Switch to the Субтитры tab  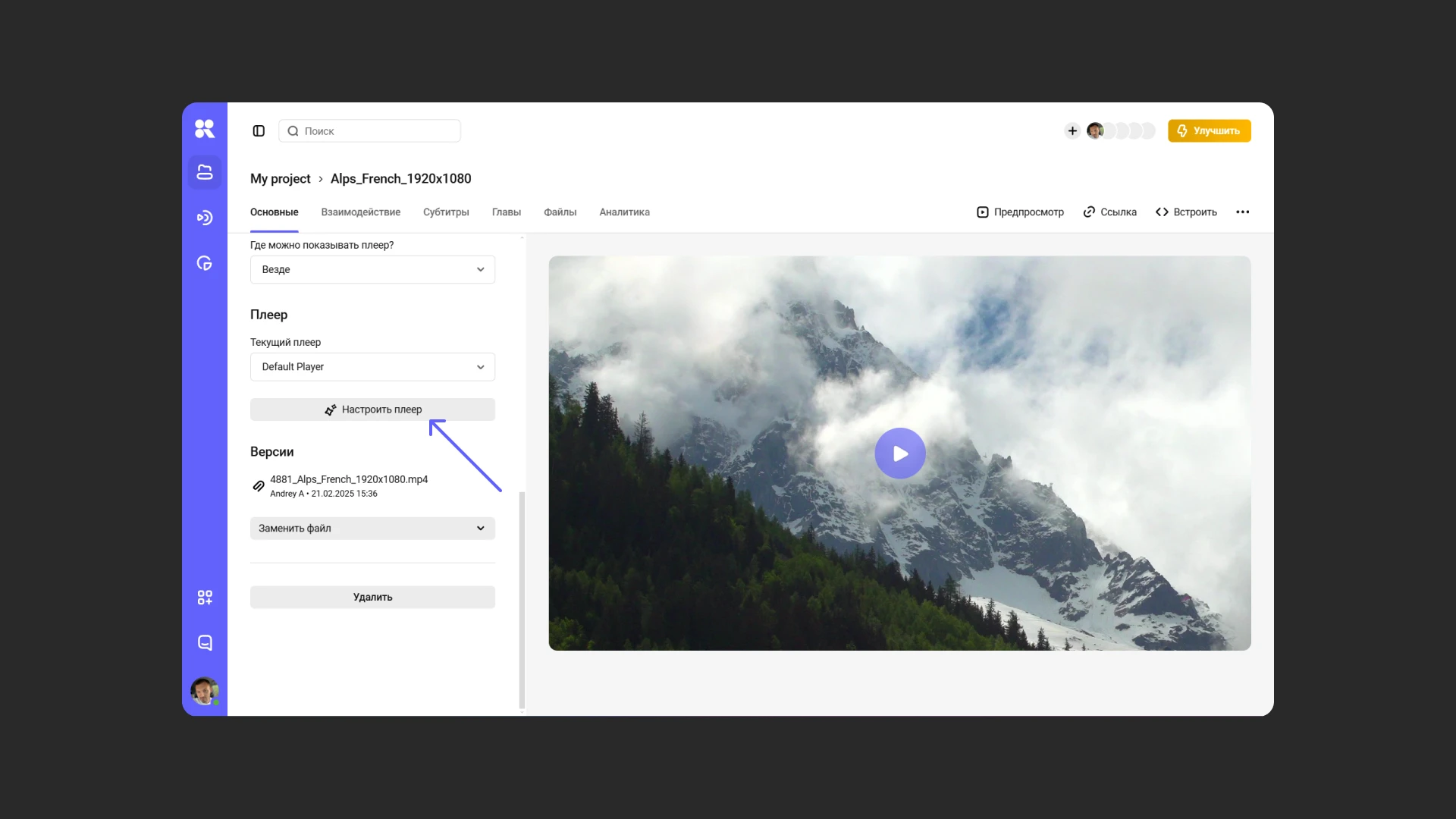pyautogui.click(x=446, y=212)
